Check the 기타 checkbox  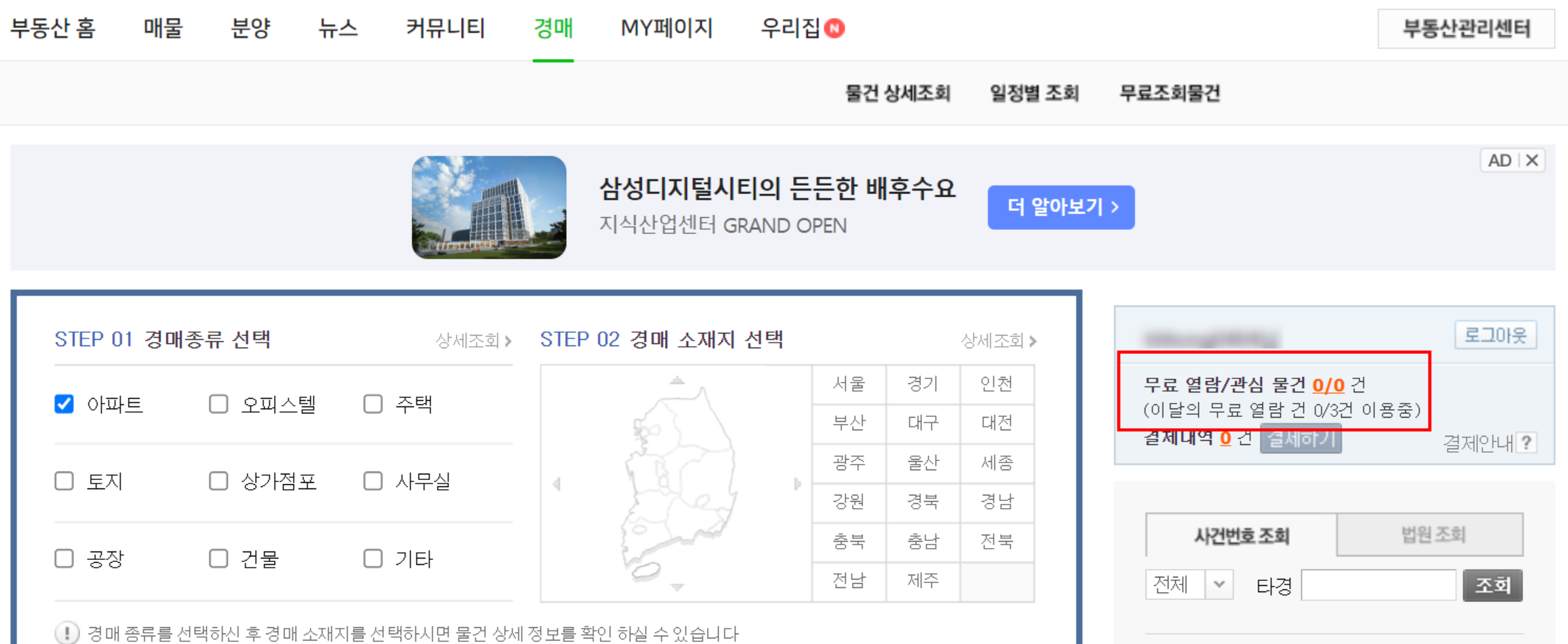[x=373, y=558]
